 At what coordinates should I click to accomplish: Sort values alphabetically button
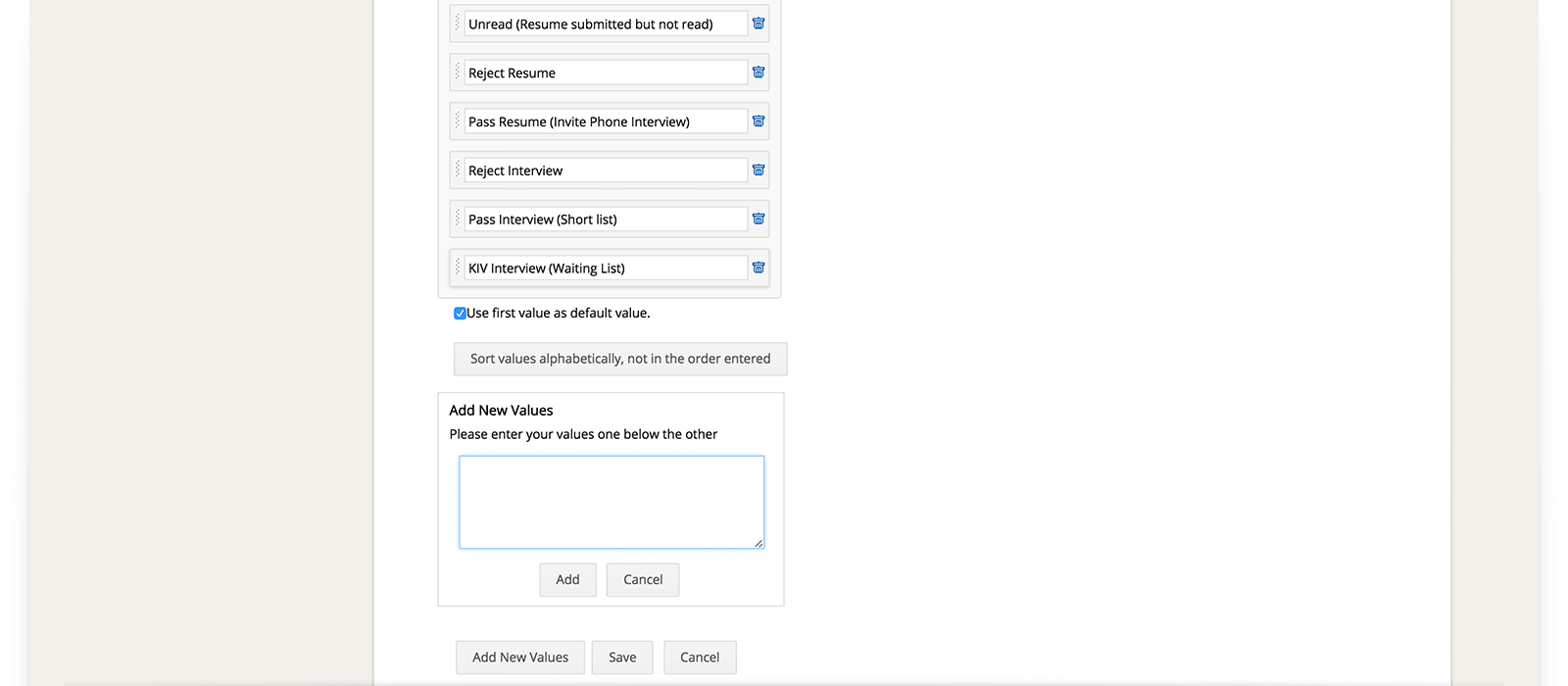click(x=620, y=359)
